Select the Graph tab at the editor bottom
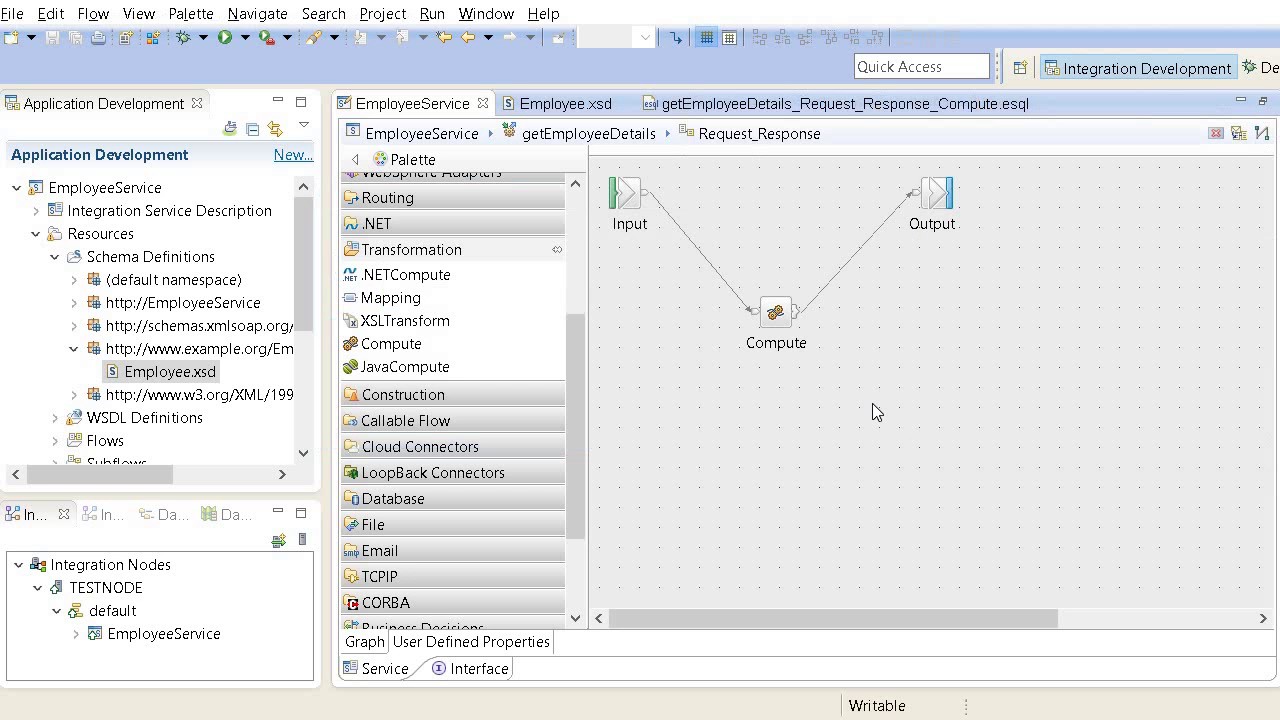The image size is (1280, 720). tap(365, 642)
